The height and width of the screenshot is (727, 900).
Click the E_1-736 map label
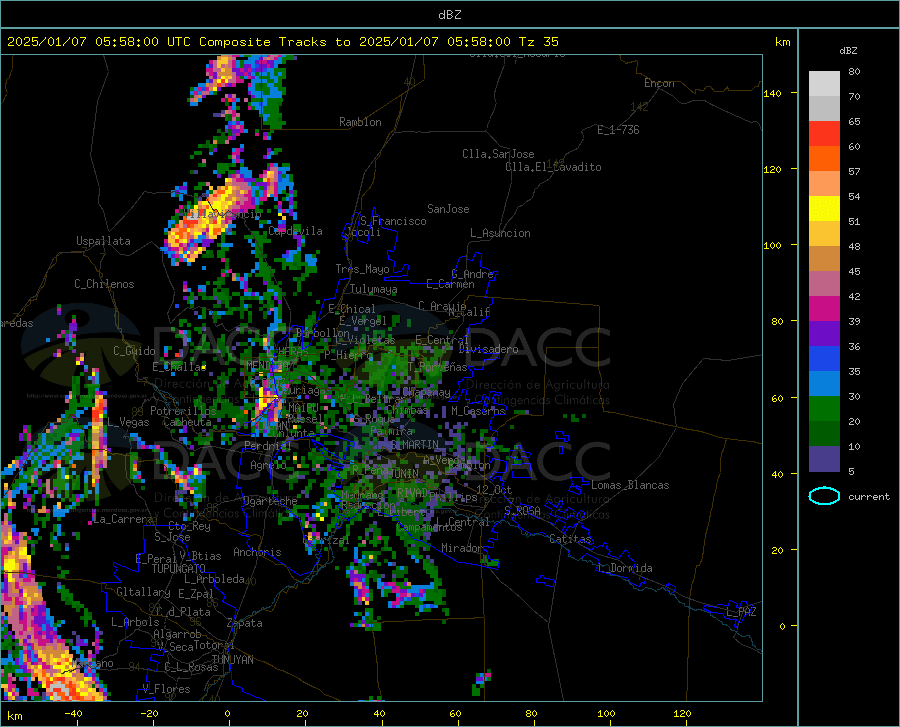click(x=618, y=130)
